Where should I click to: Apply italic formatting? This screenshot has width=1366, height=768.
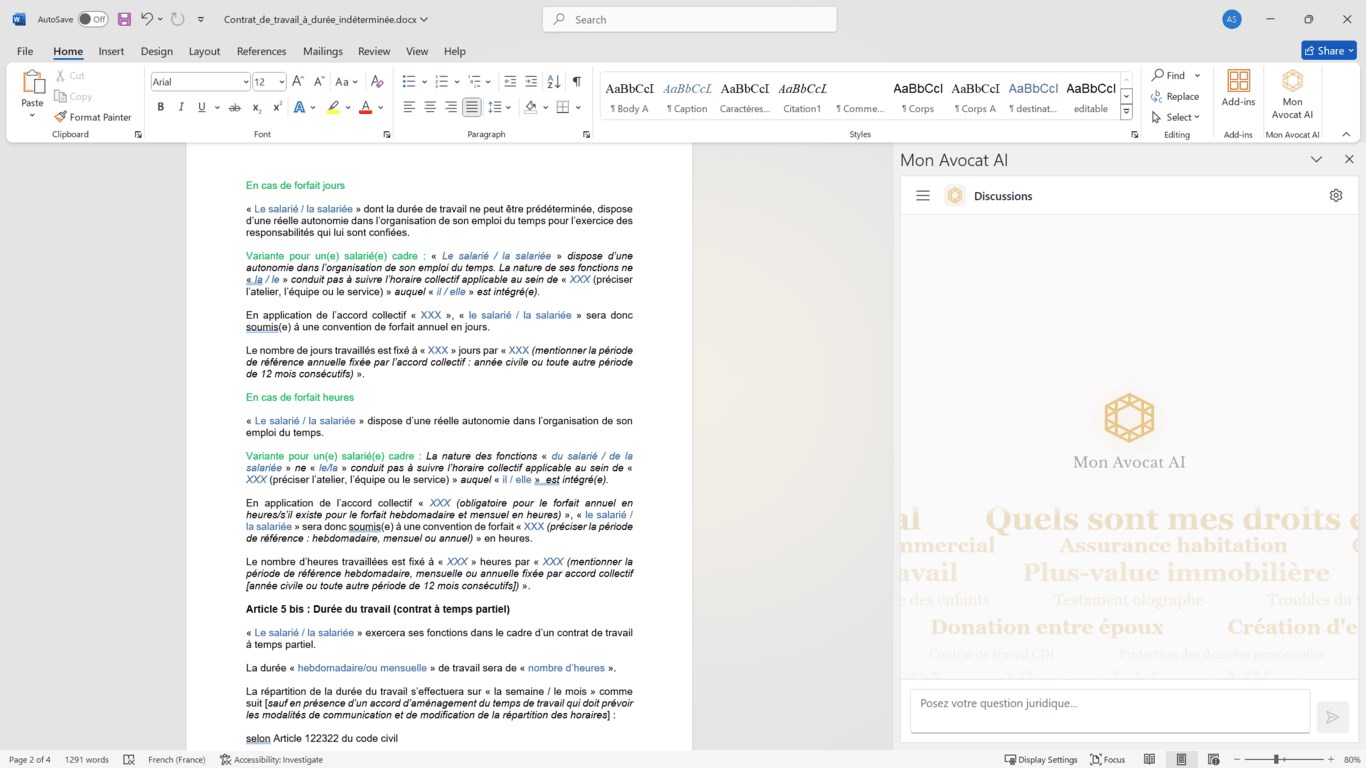[x=181, y=107]
